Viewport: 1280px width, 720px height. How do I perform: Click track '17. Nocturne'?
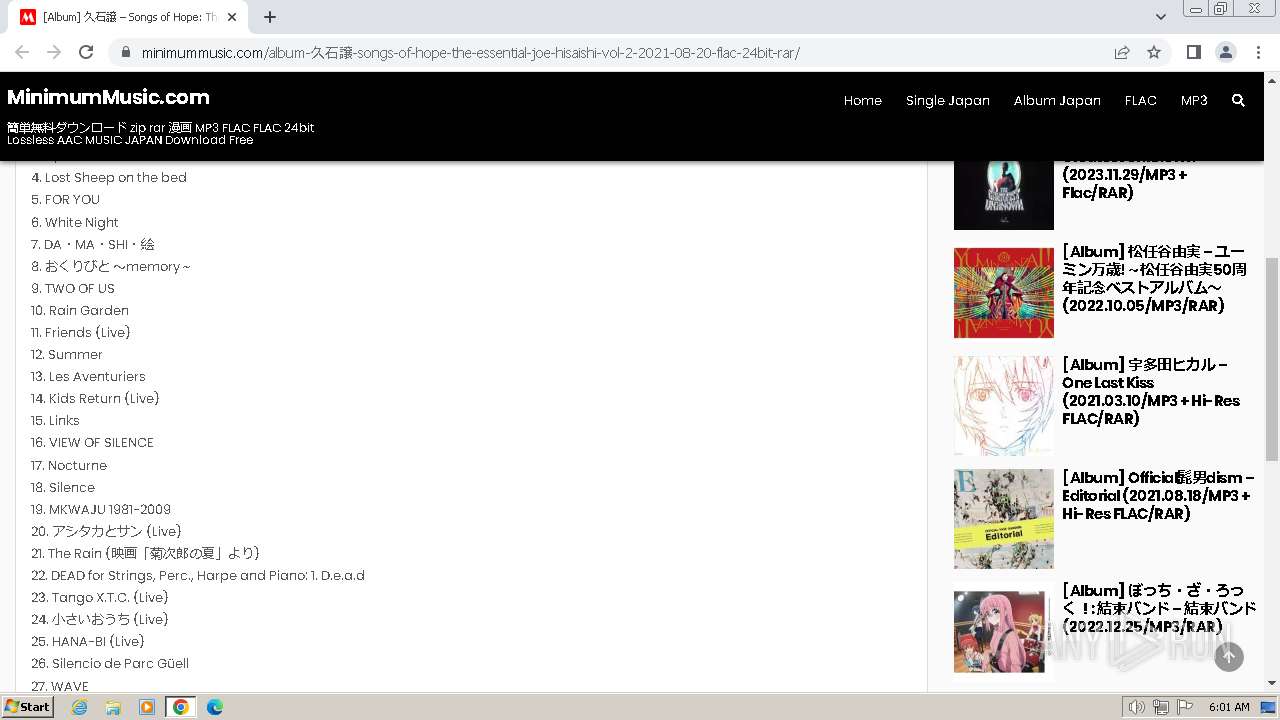[x=69, y=466]
